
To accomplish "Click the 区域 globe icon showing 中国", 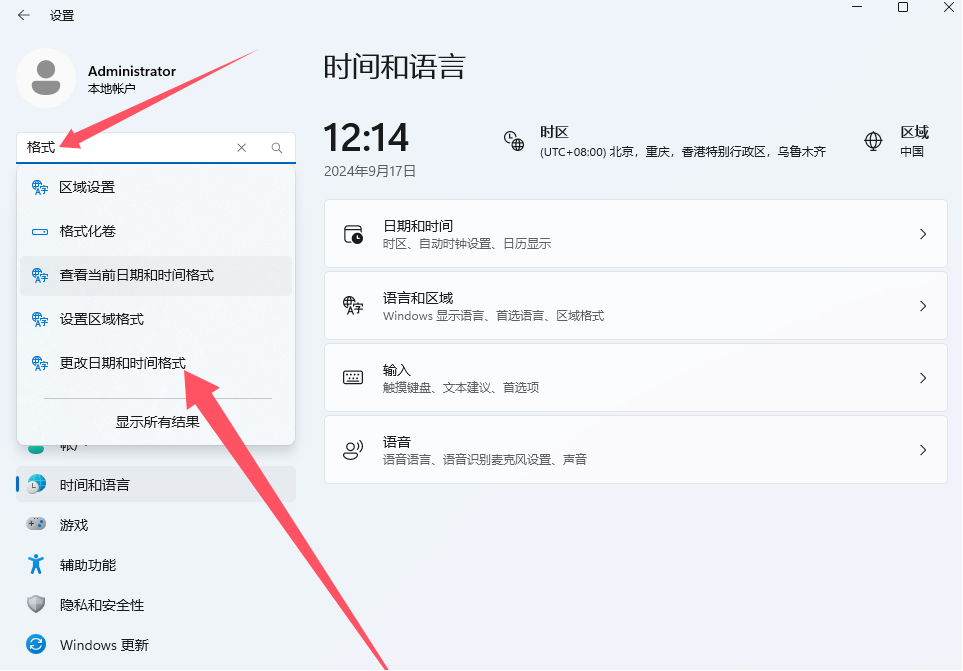I will (872, 141).
